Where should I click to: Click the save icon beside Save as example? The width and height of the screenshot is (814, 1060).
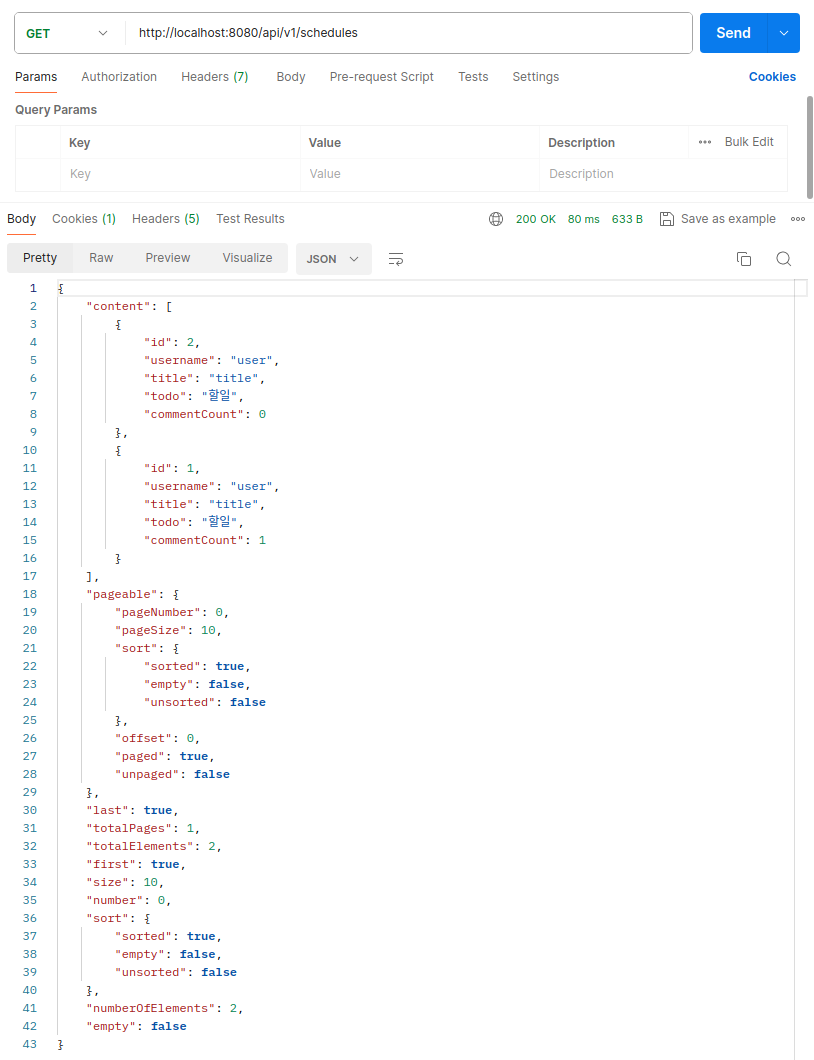pos(667,219)
